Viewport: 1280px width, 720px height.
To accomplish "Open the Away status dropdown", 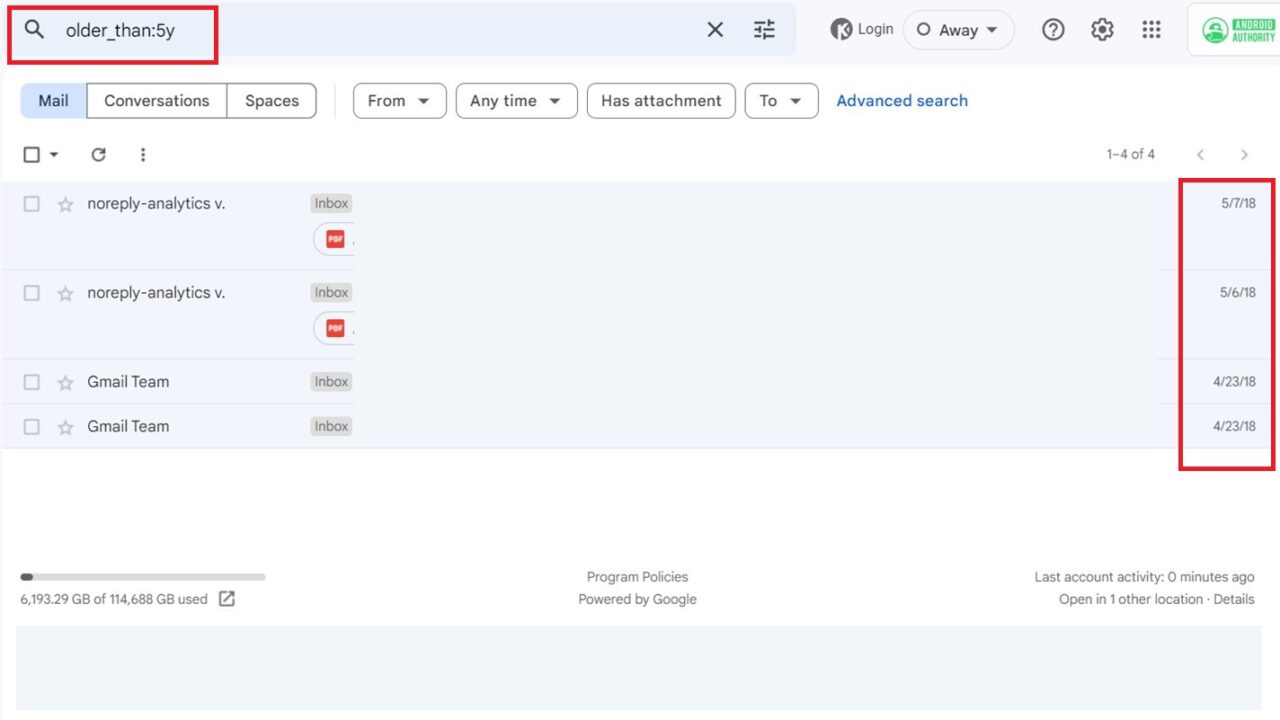I will pos(958,30).
